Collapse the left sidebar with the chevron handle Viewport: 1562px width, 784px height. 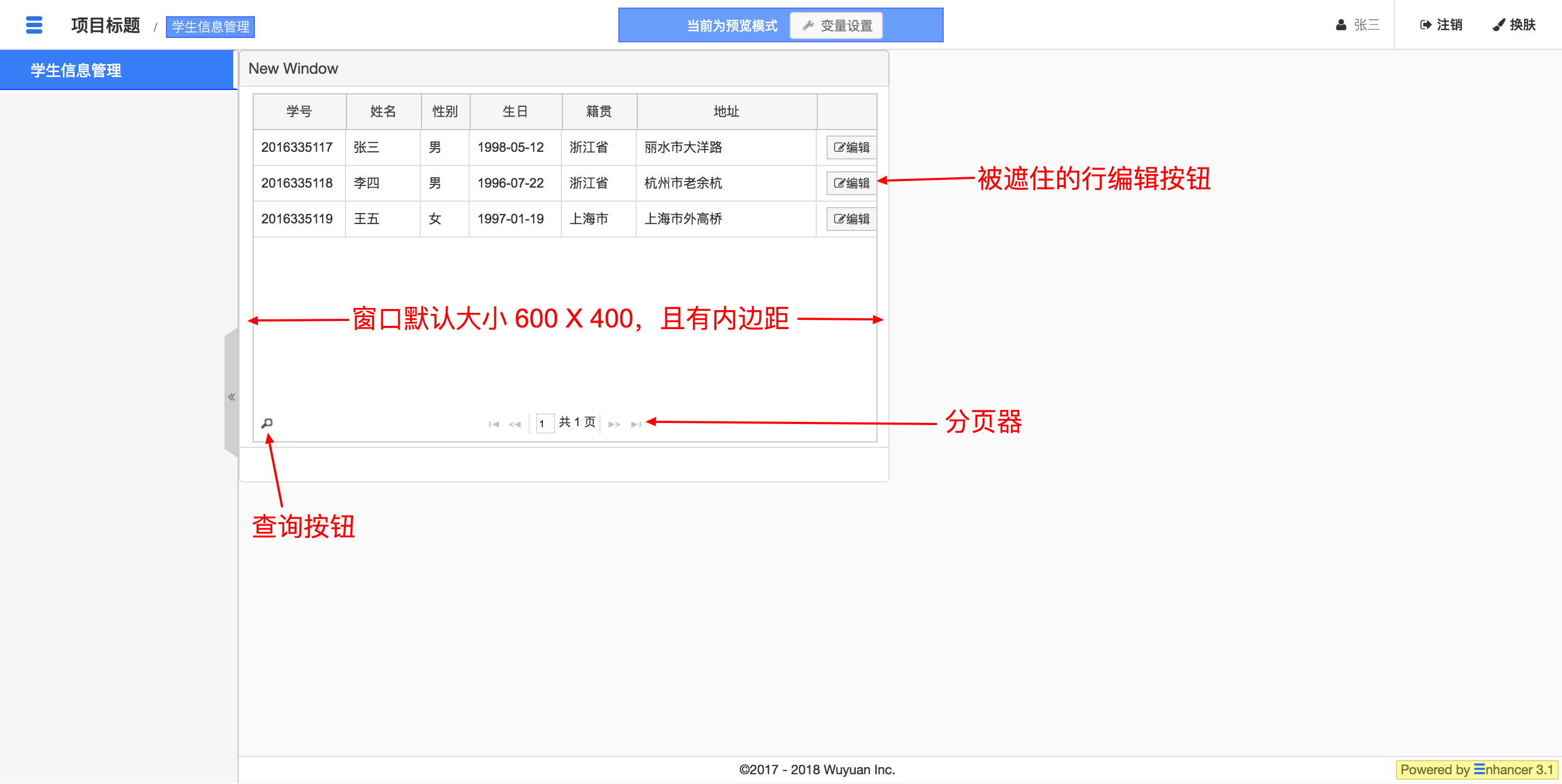click(x=231, y=396)
